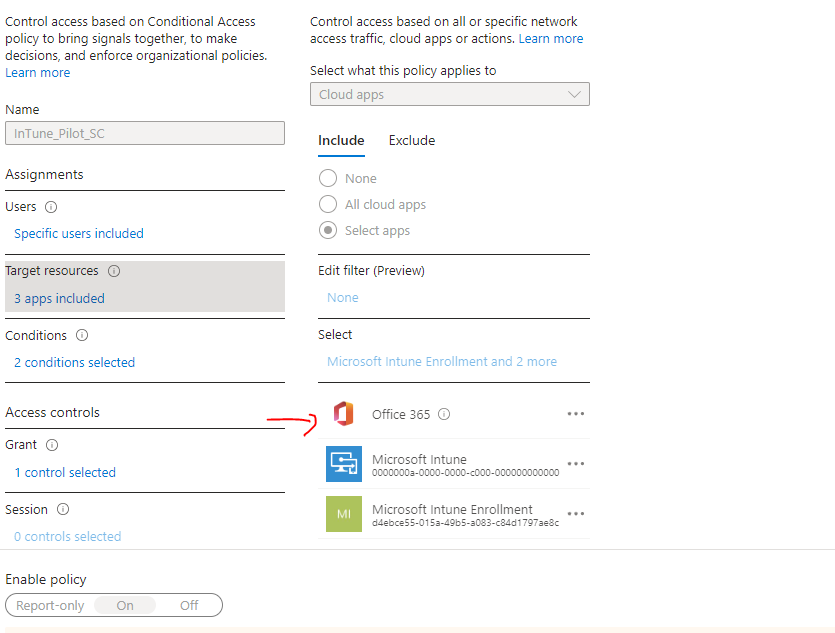Open 3 apps included link
Image resolution: width=835 pixels, height=633 pixels.
coord(59,299)
